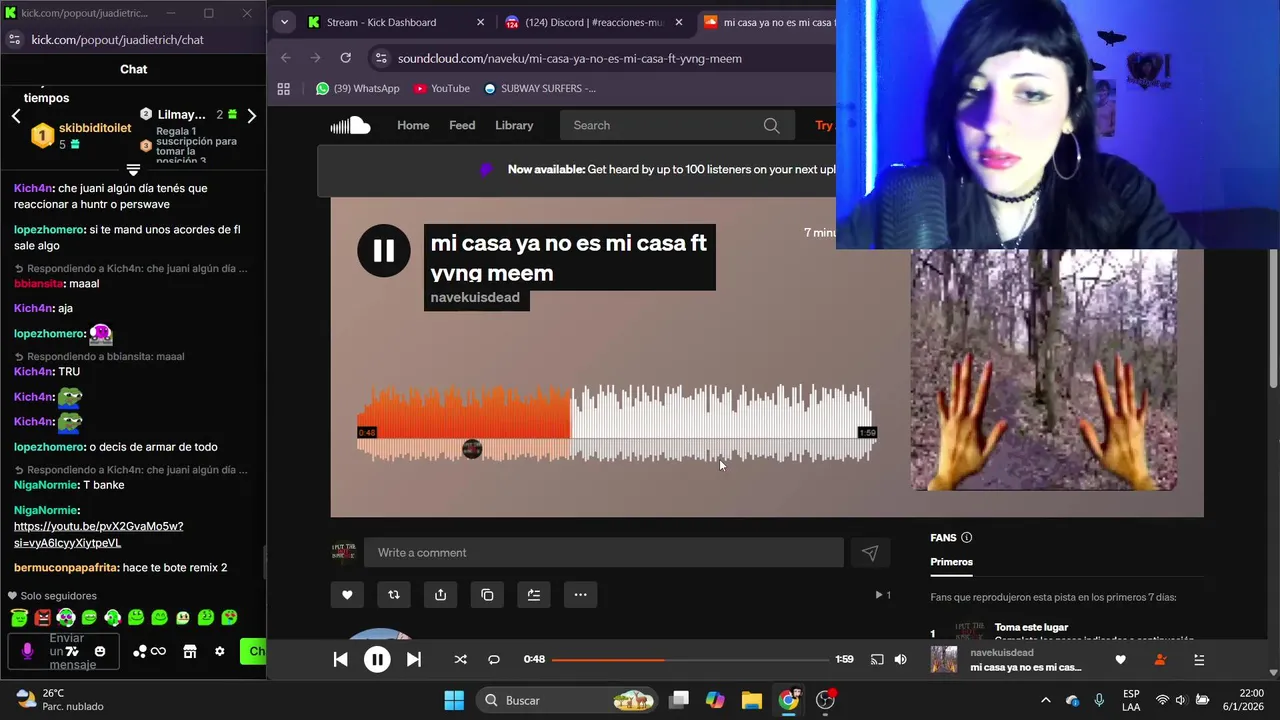Go to SoundCloud home via the cloud logo

click(350, 125)
